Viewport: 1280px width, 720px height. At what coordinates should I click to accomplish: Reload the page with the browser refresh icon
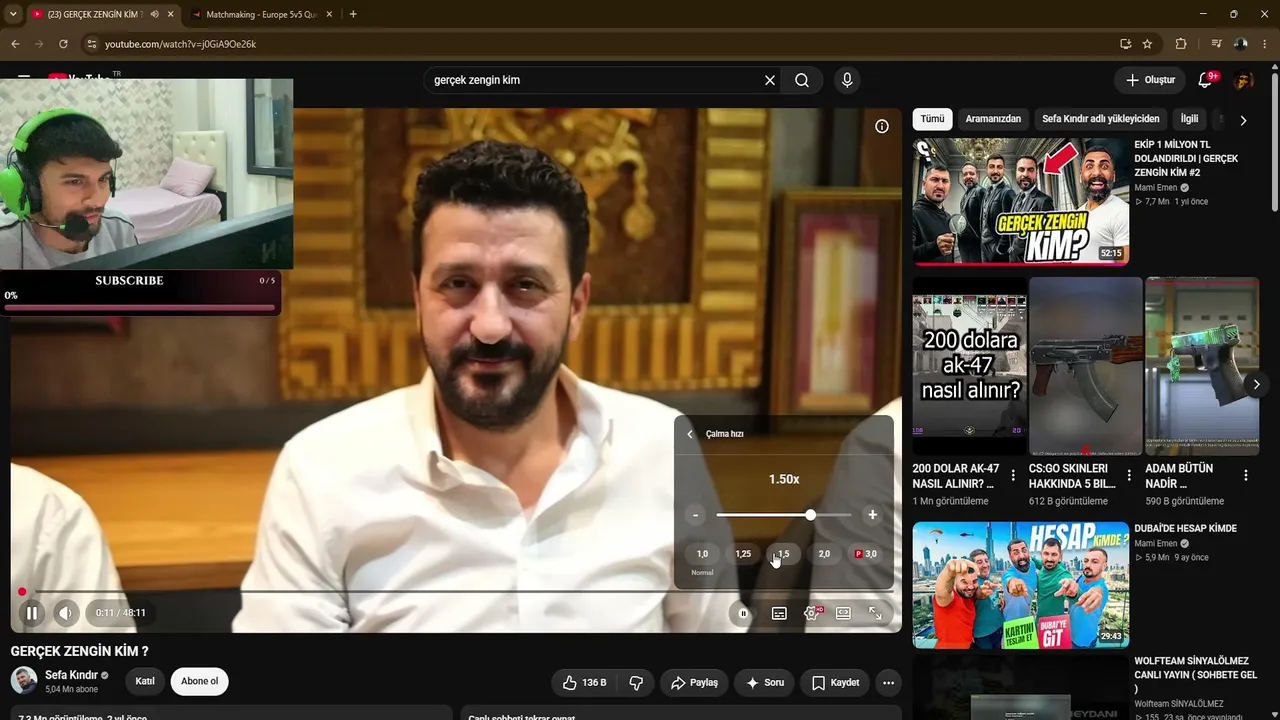click(x=63, y=44)
